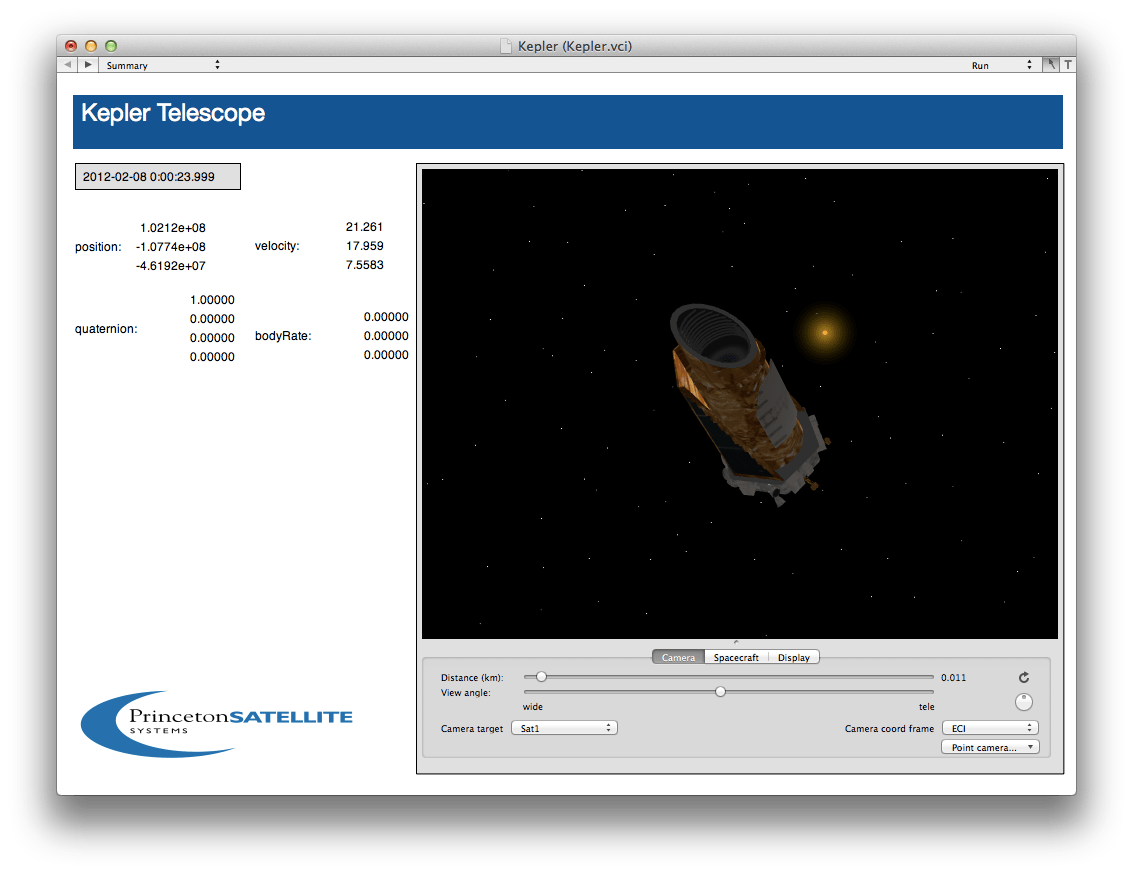Click the velocity value 17.959

click(364, 246)
